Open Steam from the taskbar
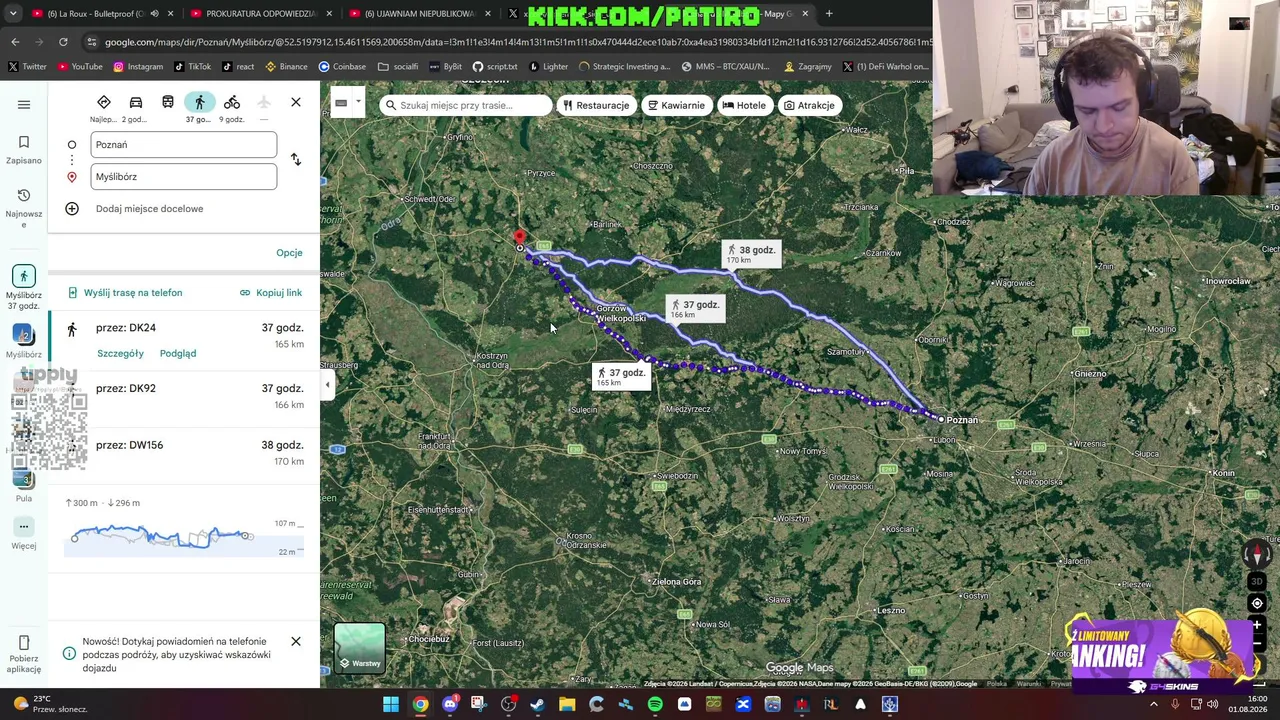 tap(537, 704)
